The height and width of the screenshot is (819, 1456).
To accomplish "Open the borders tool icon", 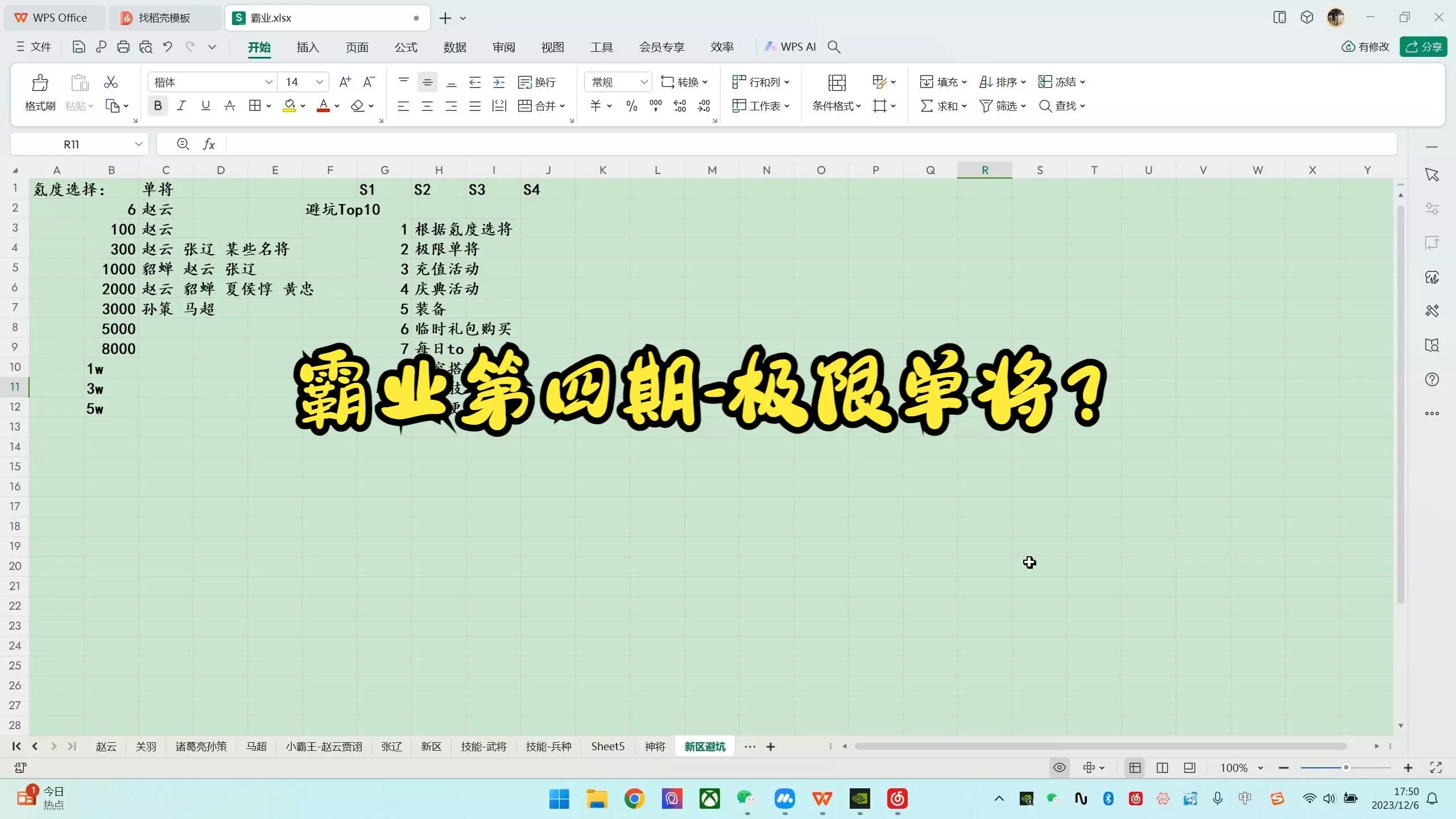I will 255,106.
